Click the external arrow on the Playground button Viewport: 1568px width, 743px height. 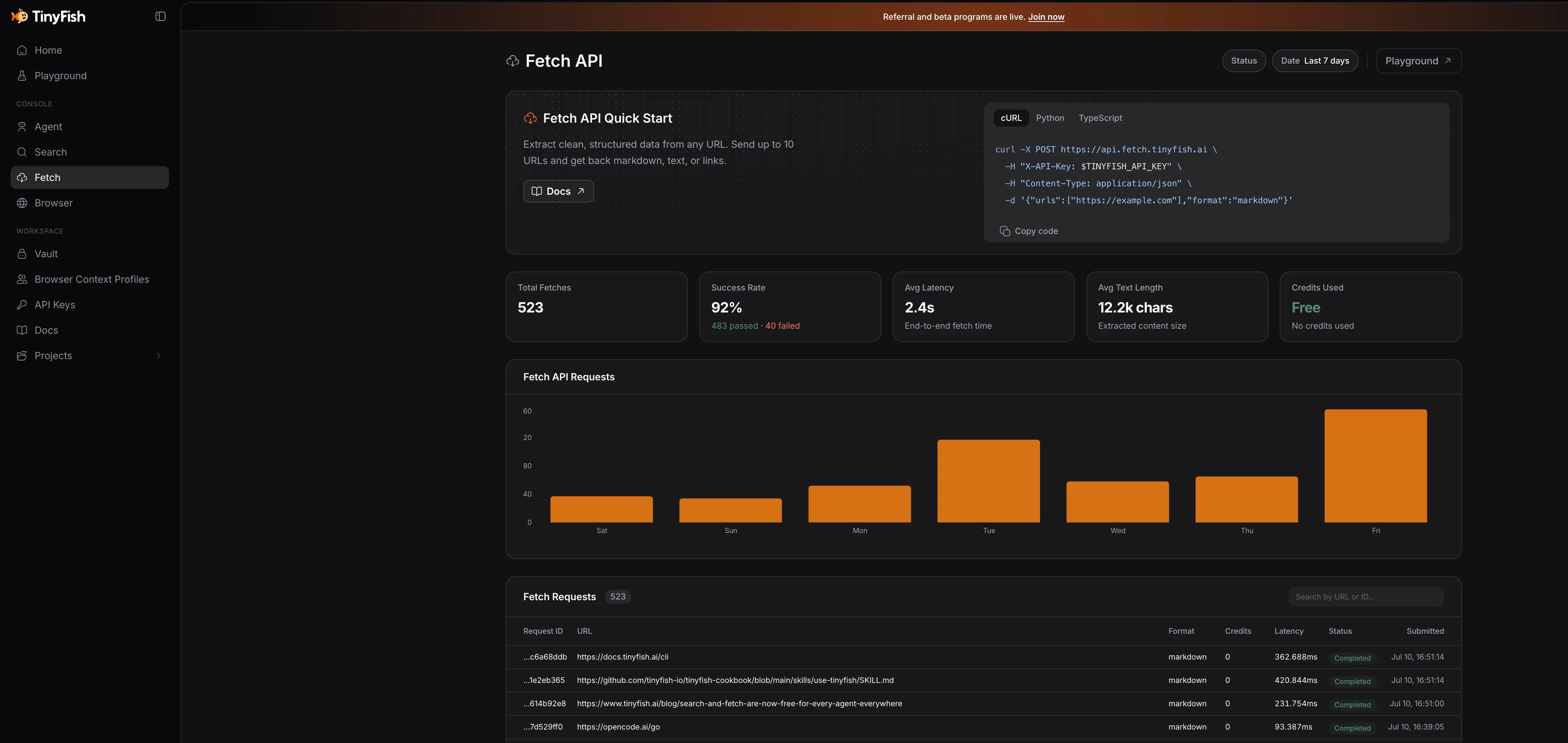pos(1448,61)
